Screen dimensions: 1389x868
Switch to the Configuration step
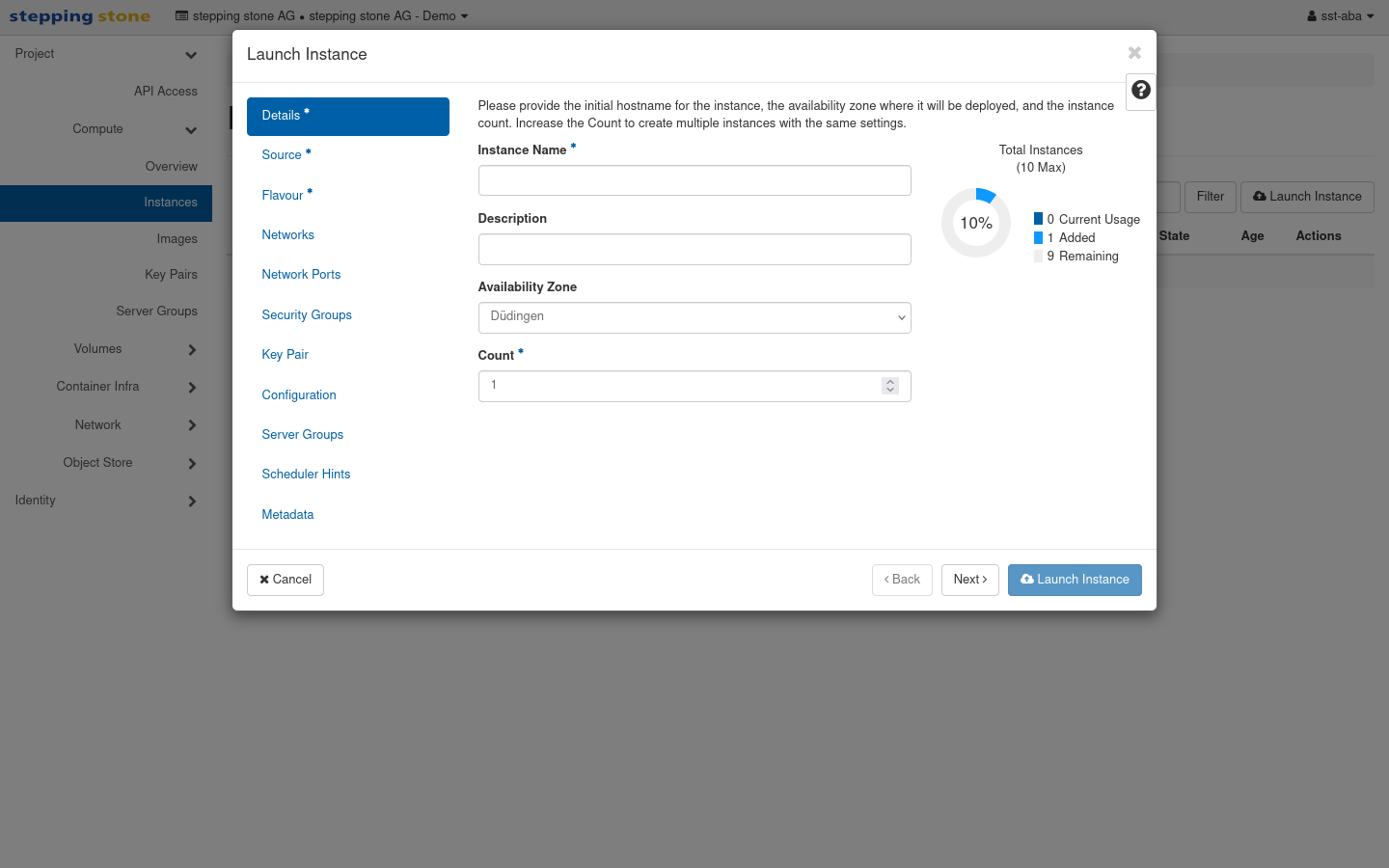(x=299, y=395)
